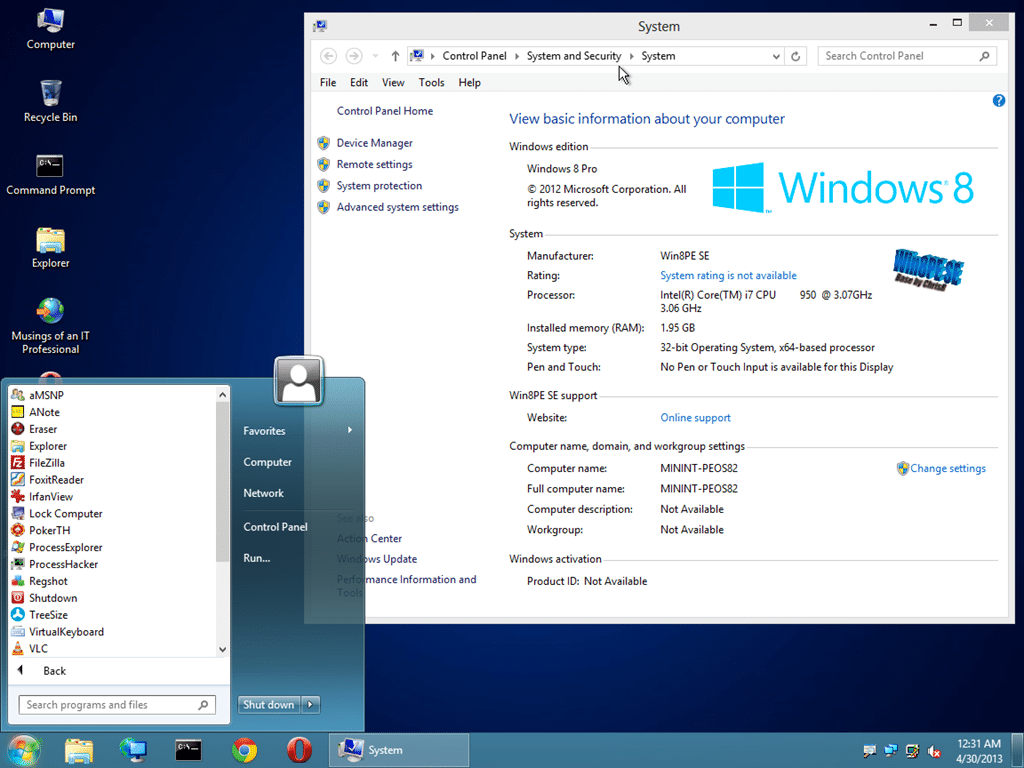Launch Opera browser from taskbar
Viewport: 1024px width, 768px height.
pos(298,750)
